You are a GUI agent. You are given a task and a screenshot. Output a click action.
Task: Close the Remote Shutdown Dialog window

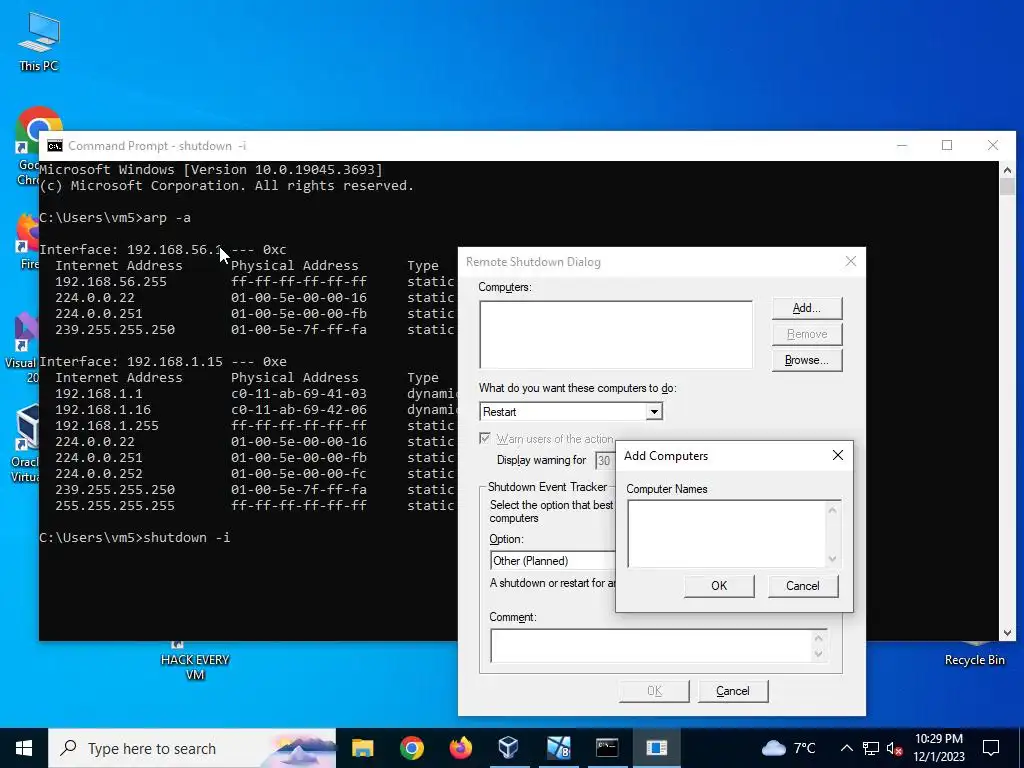(850, 261)
